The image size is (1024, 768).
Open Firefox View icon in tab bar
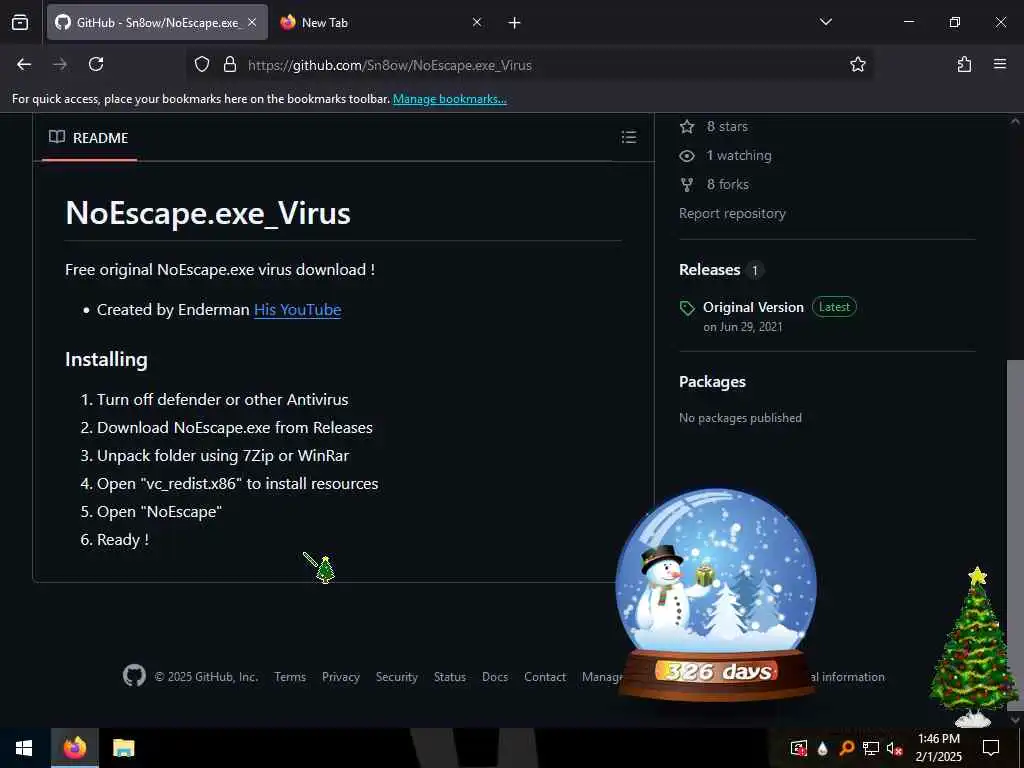click(x=20, y=22)
